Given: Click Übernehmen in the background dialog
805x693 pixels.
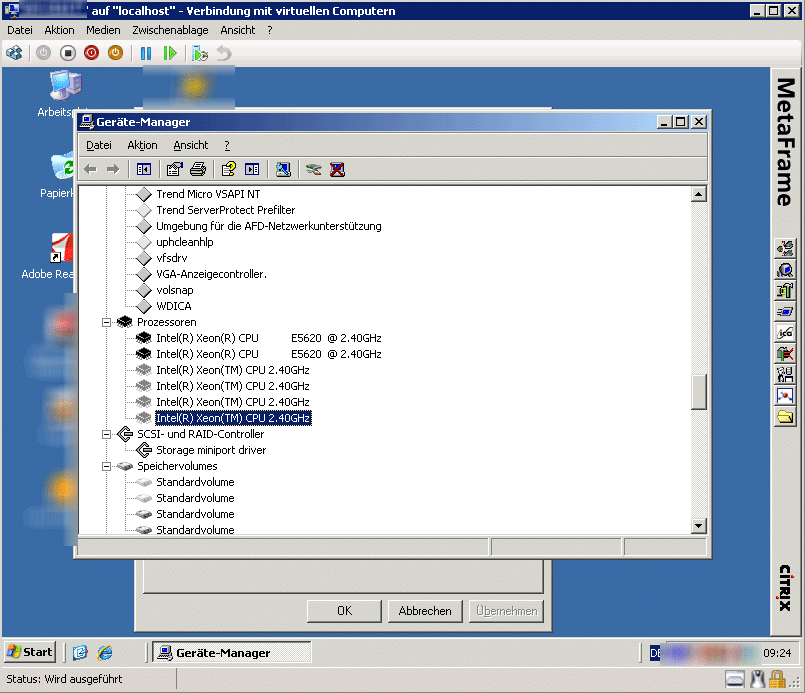Looking at the screenshot, I should pos(506,611).
